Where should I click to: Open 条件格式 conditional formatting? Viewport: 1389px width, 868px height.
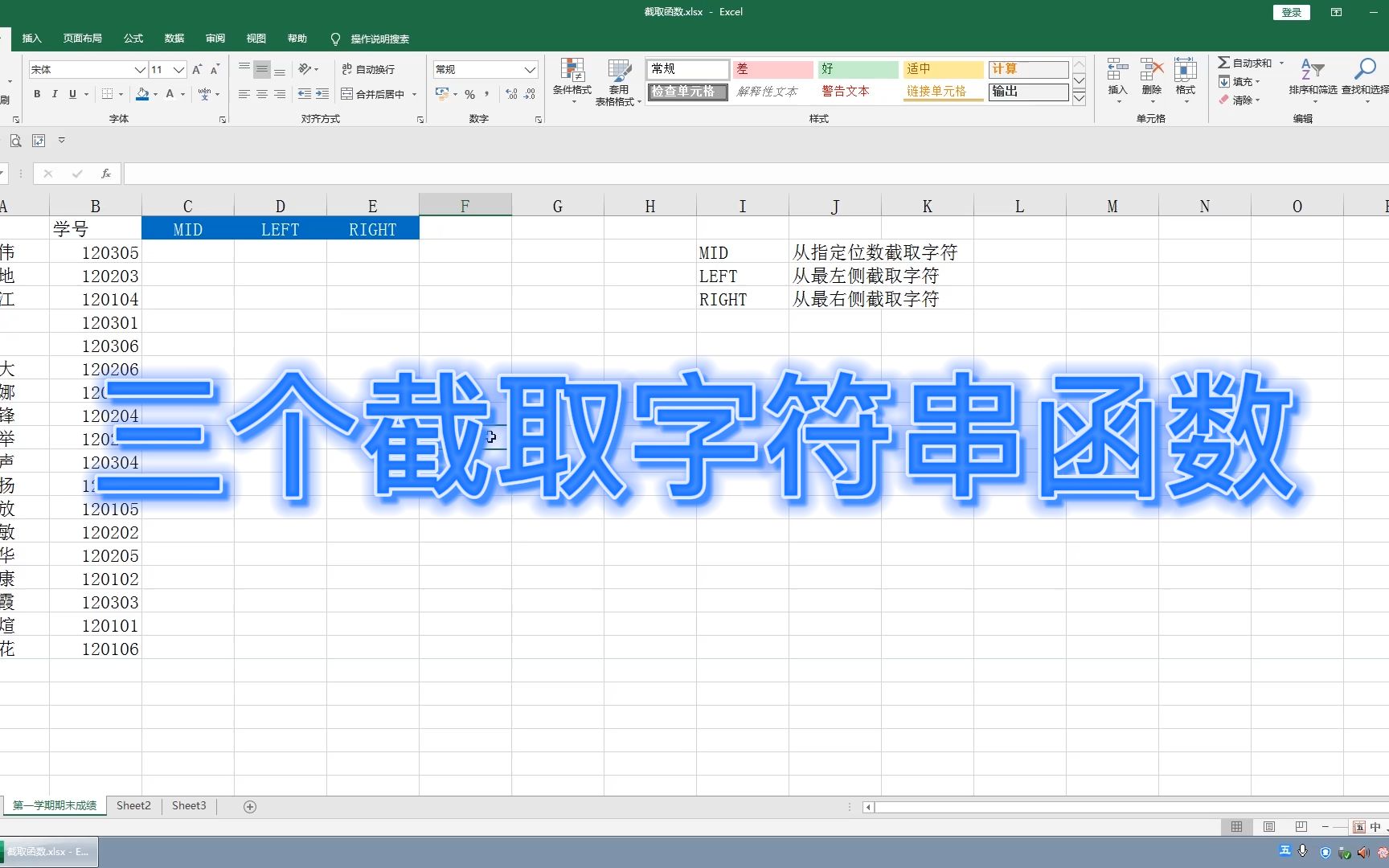click(572, 81)
